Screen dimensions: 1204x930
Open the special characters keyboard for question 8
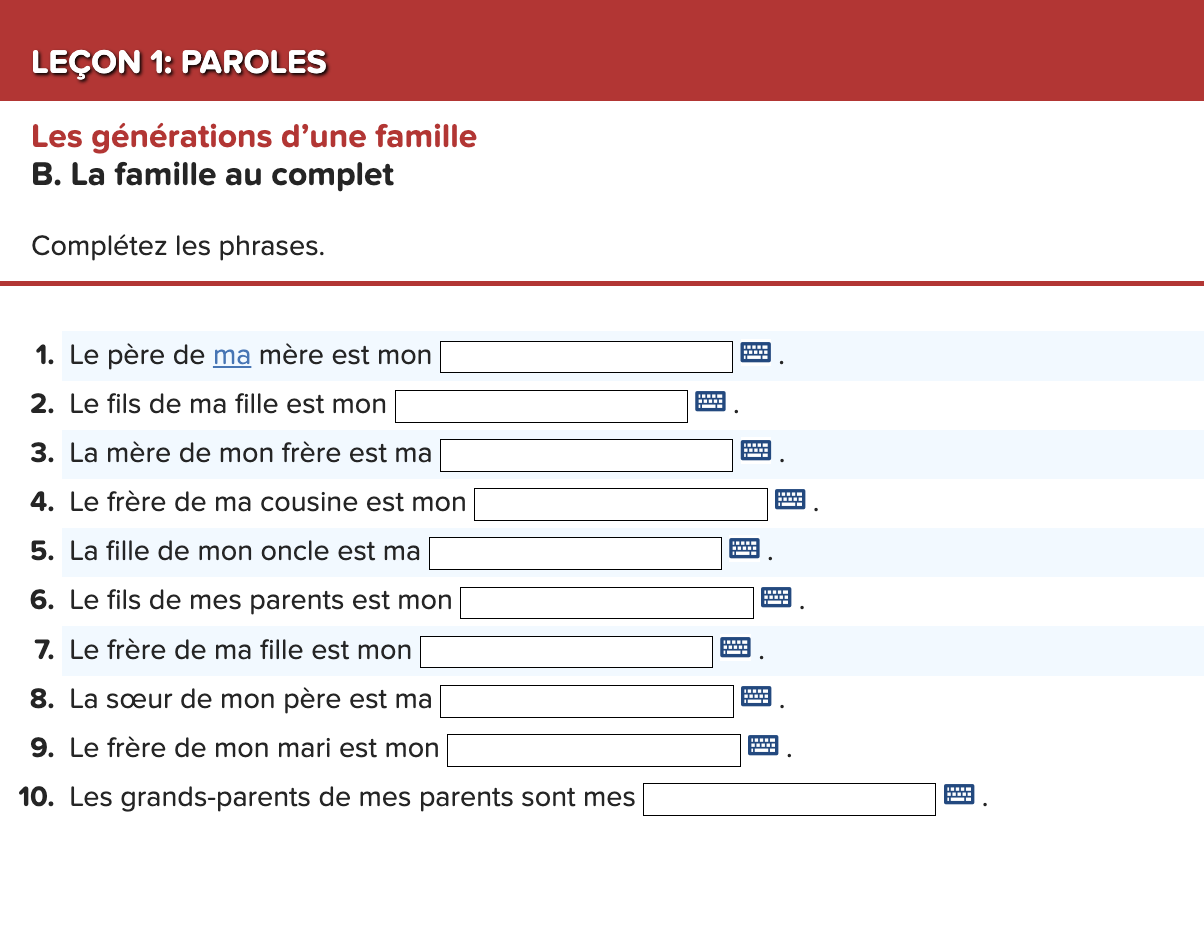tap(756, 696)
